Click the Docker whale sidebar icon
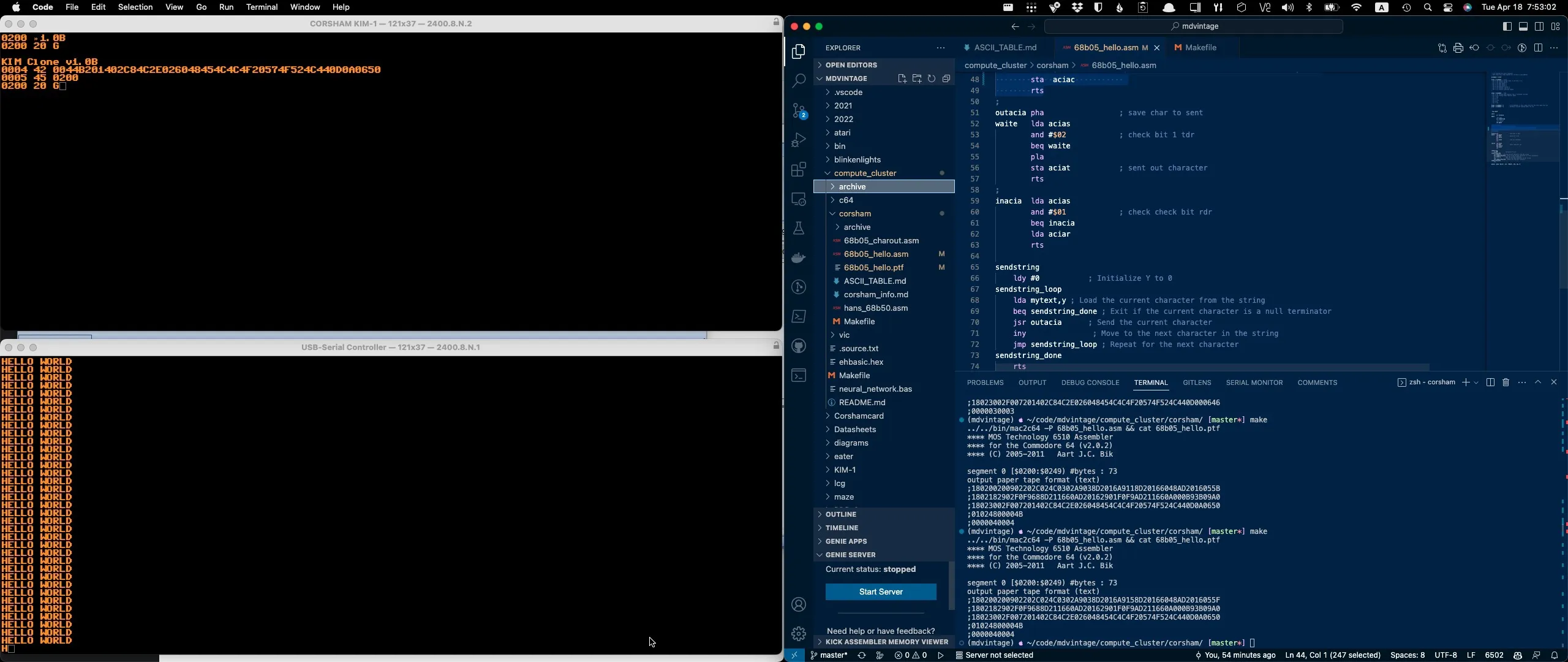This screenshot has width=1568, height=662. click(x=798, y=258)
